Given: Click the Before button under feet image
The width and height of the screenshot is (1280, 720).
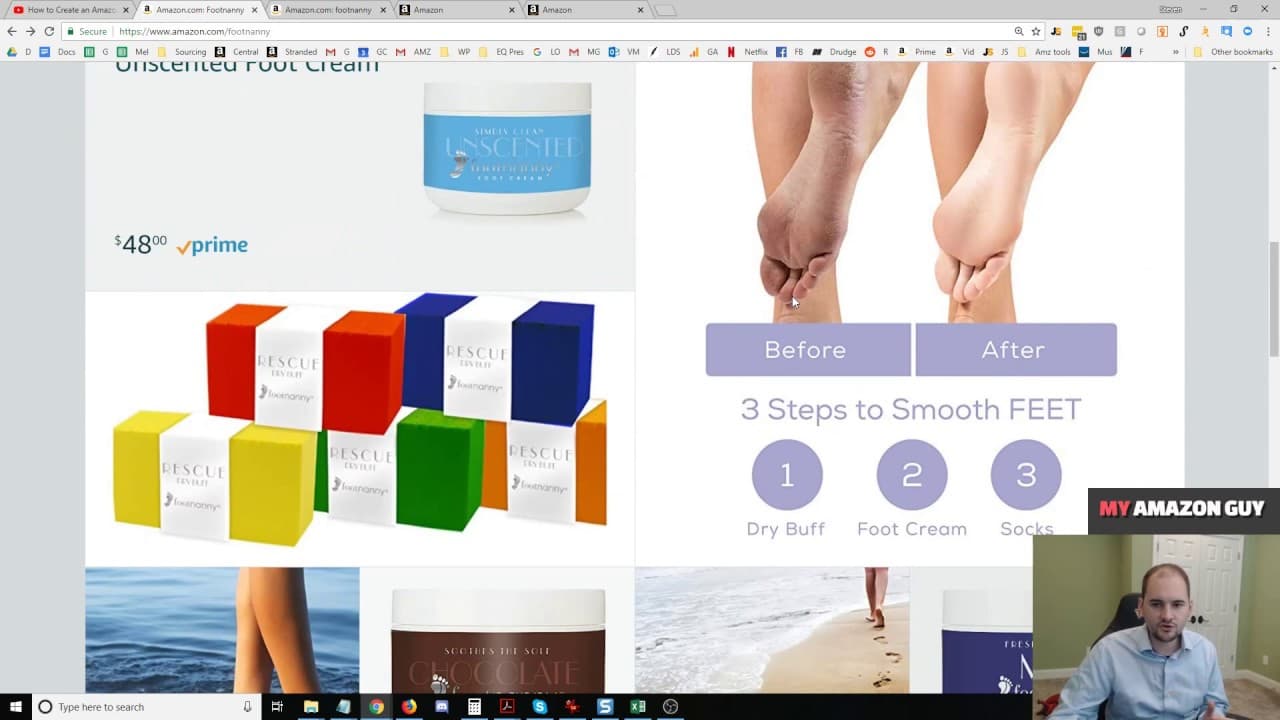Looking at the screenshot, I should (x=808, y=350).
